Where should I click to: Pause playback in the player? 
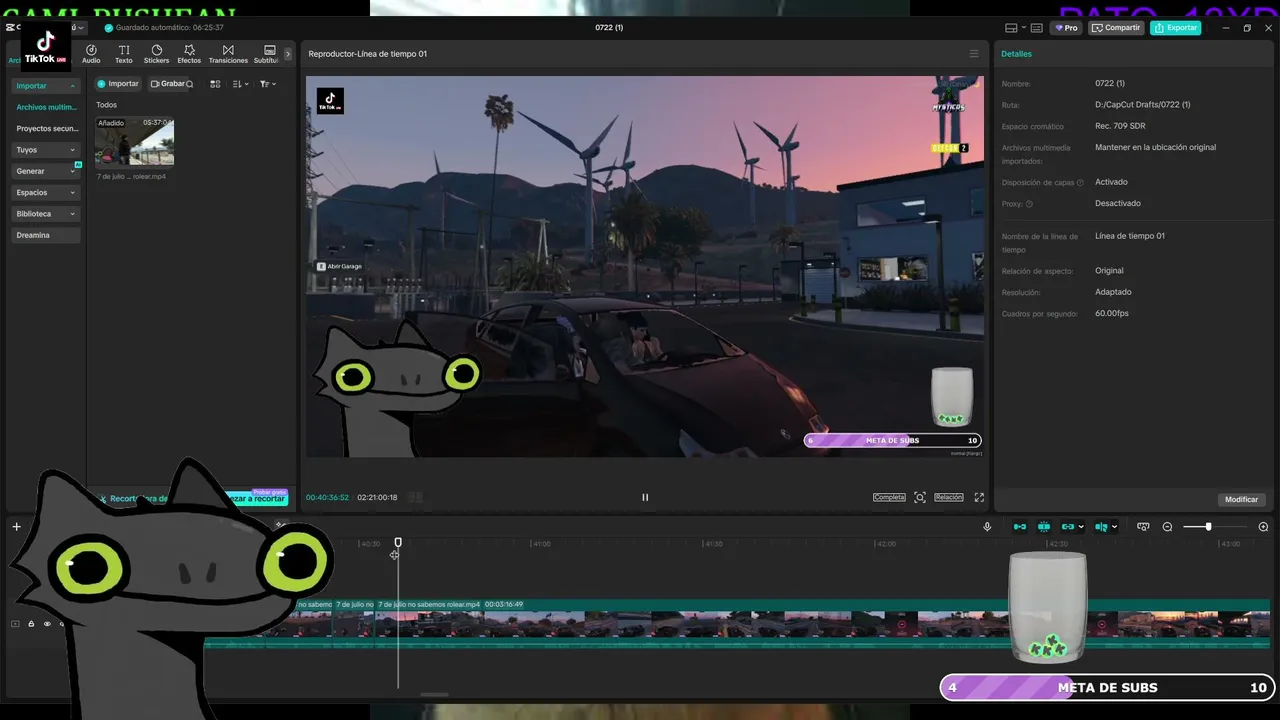pos(645,497)
